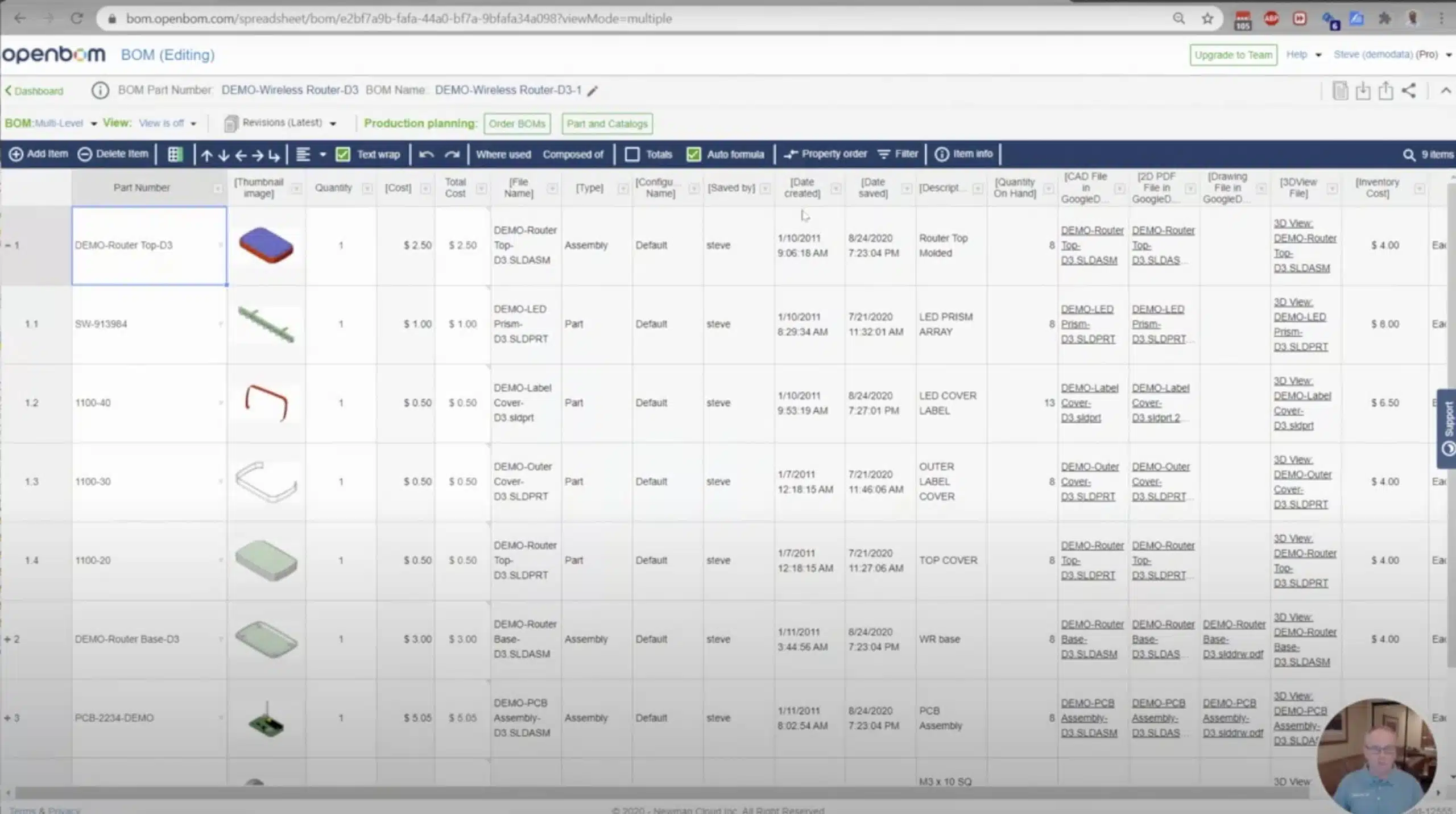1456x814 pixels.
Task: Click the export upload icon in the header
Action: (x=1386, y=90)
